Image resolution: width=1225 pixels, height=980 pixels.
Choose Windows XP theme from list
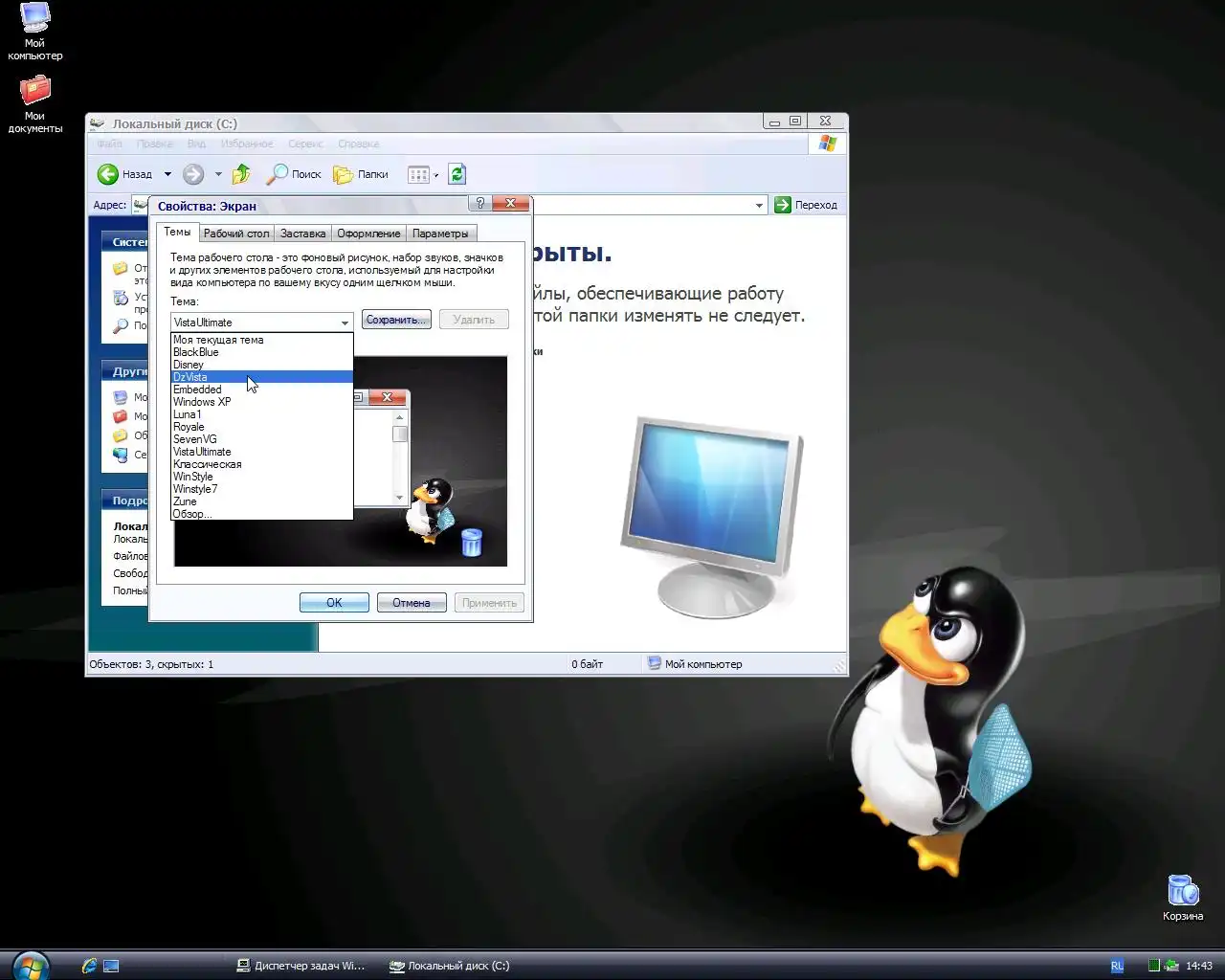pos(262,402)
